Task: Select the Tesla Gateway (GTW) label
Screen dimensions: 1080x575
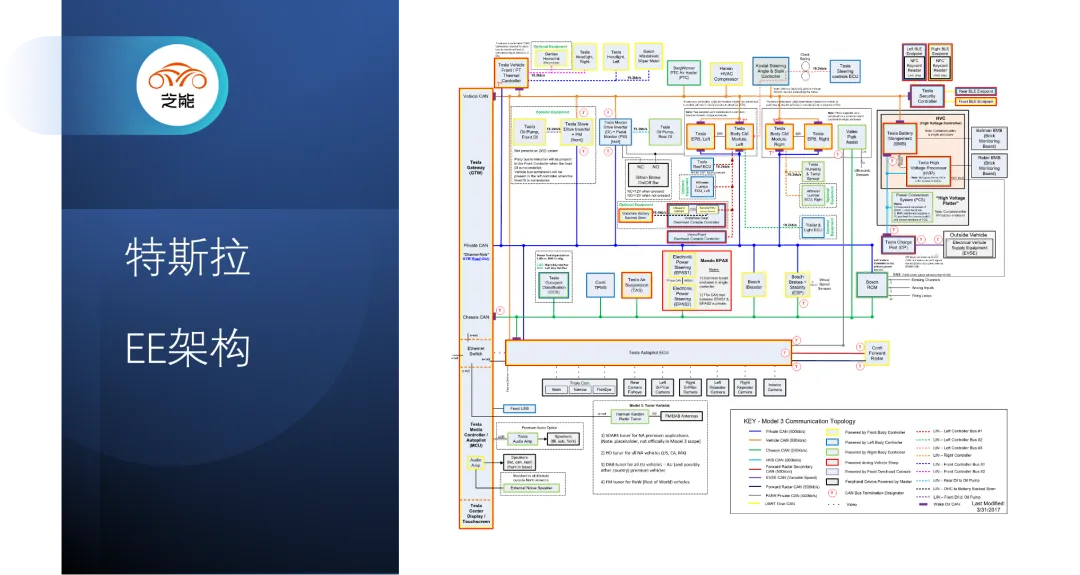Action: point(476,167)
